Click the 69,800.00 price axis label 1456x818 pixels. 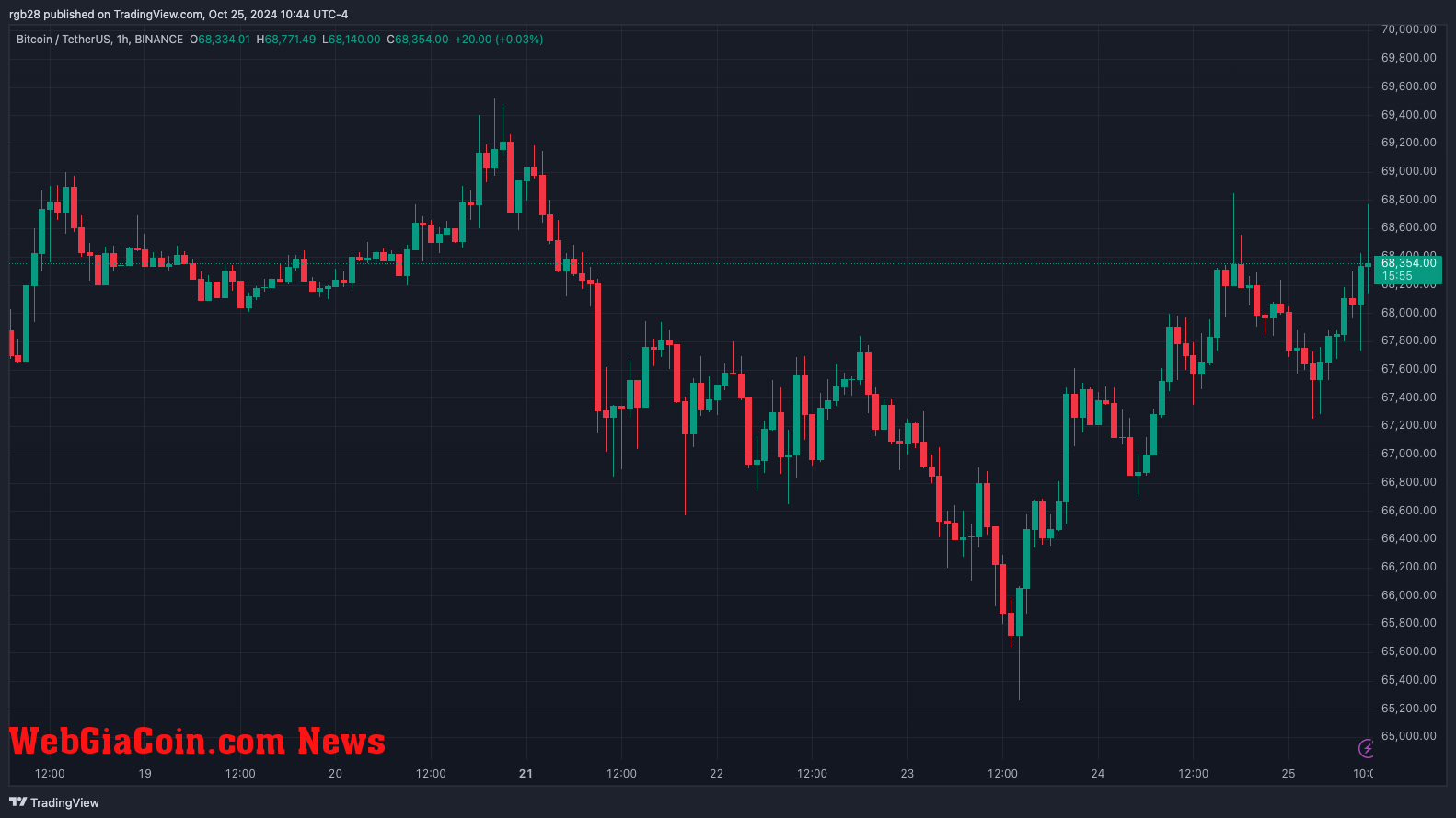click(x=1409, y=58)
